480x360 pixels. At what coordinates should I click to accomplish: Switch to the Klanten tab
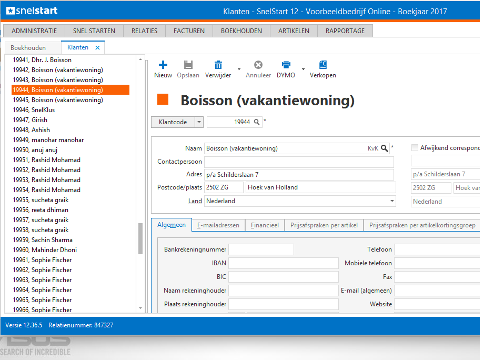pyautogui.click(x=78, y=47)
